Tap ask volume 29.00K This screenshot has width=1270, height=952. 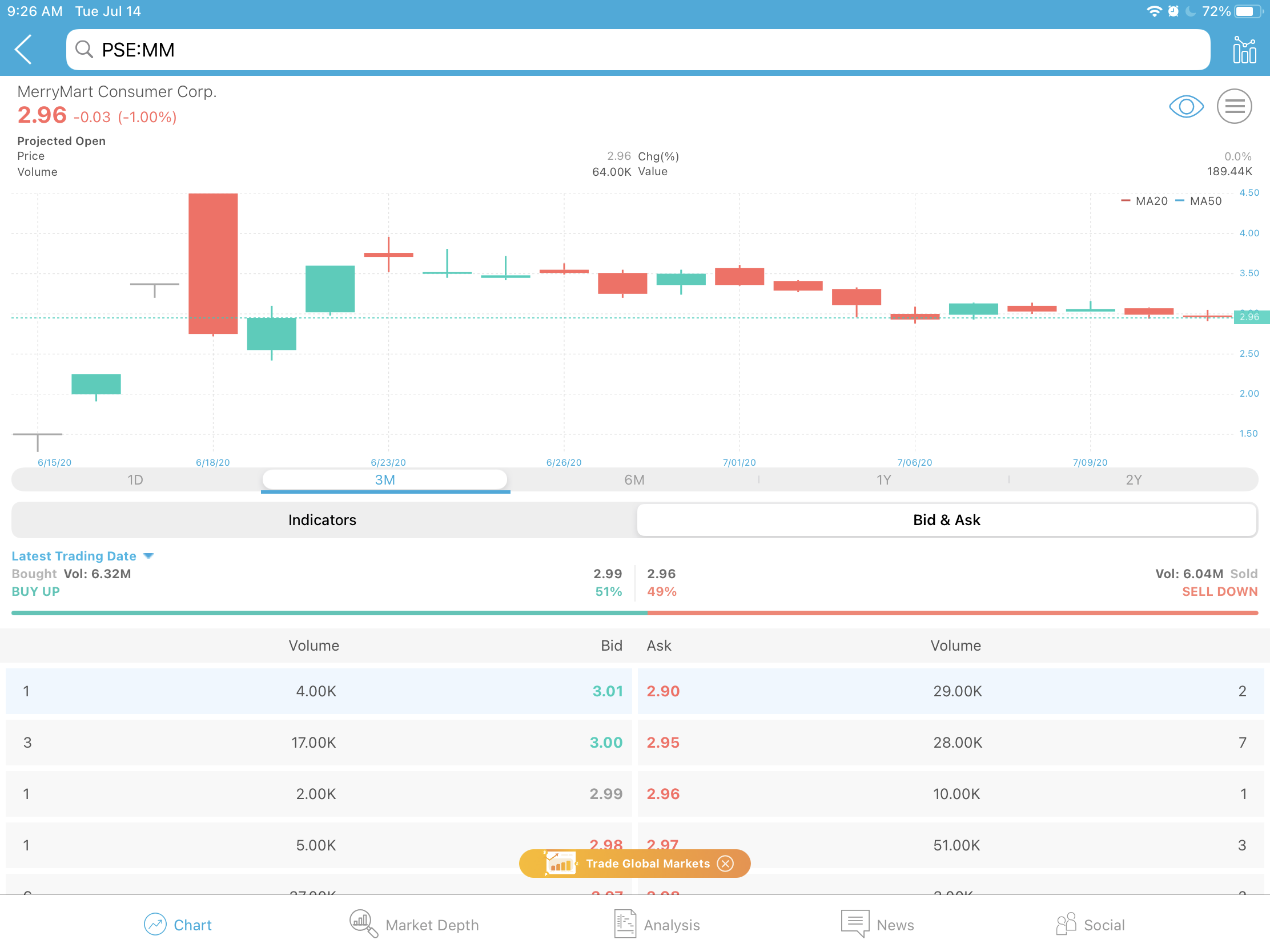(957, 692)
